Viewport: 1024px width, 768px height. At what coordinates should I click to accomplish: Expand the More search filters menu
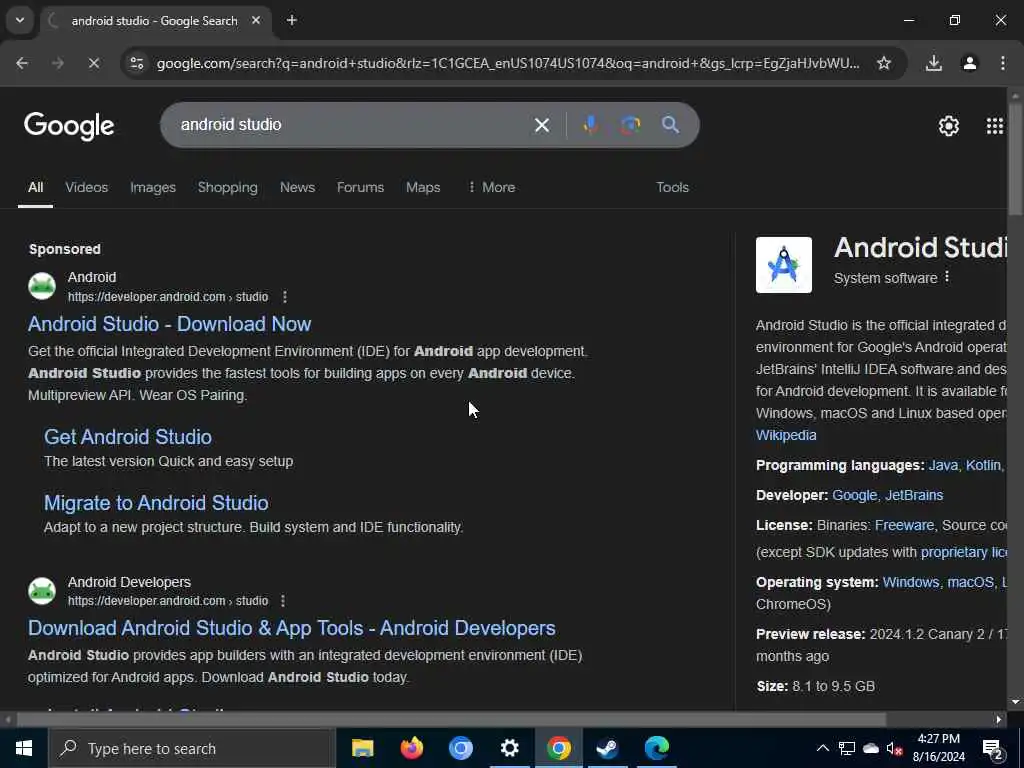click(x=492, y=187)
